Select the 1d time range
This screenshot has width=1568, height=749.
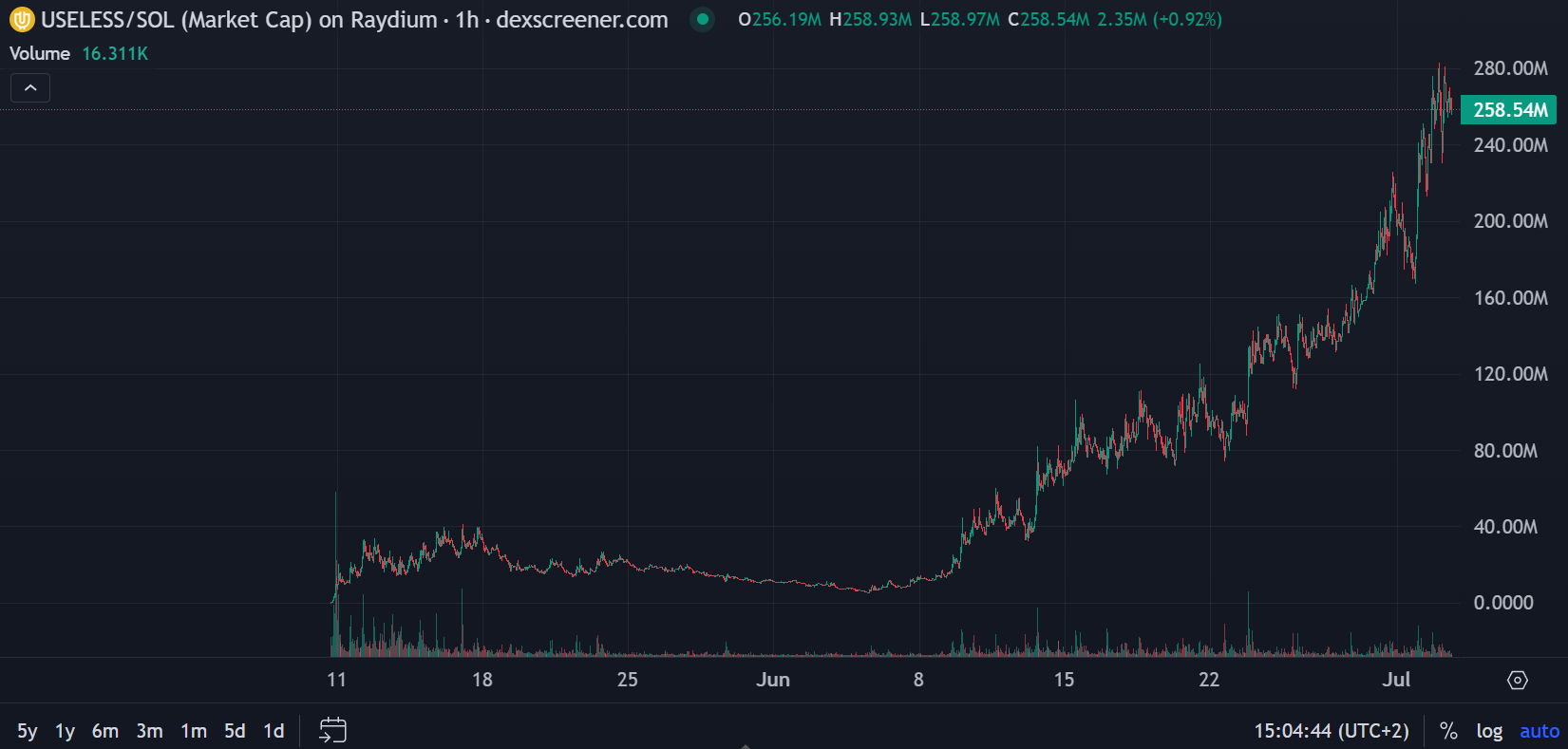tap(274, 731)
